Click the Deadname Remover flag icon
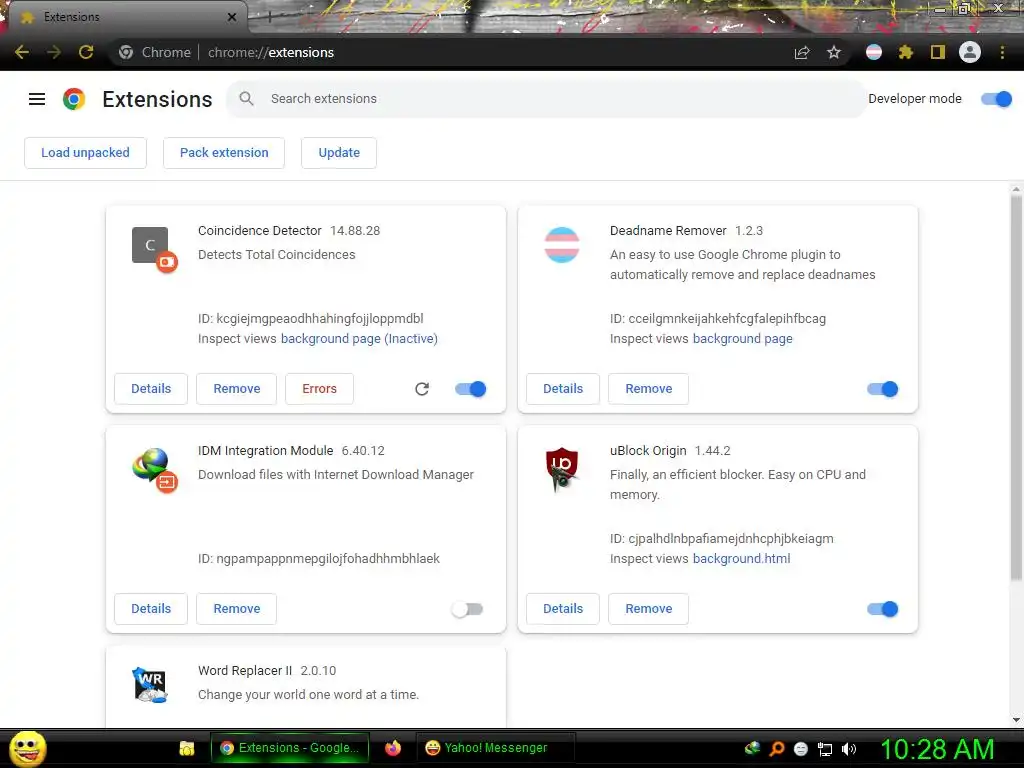 [x=562, y=245]
